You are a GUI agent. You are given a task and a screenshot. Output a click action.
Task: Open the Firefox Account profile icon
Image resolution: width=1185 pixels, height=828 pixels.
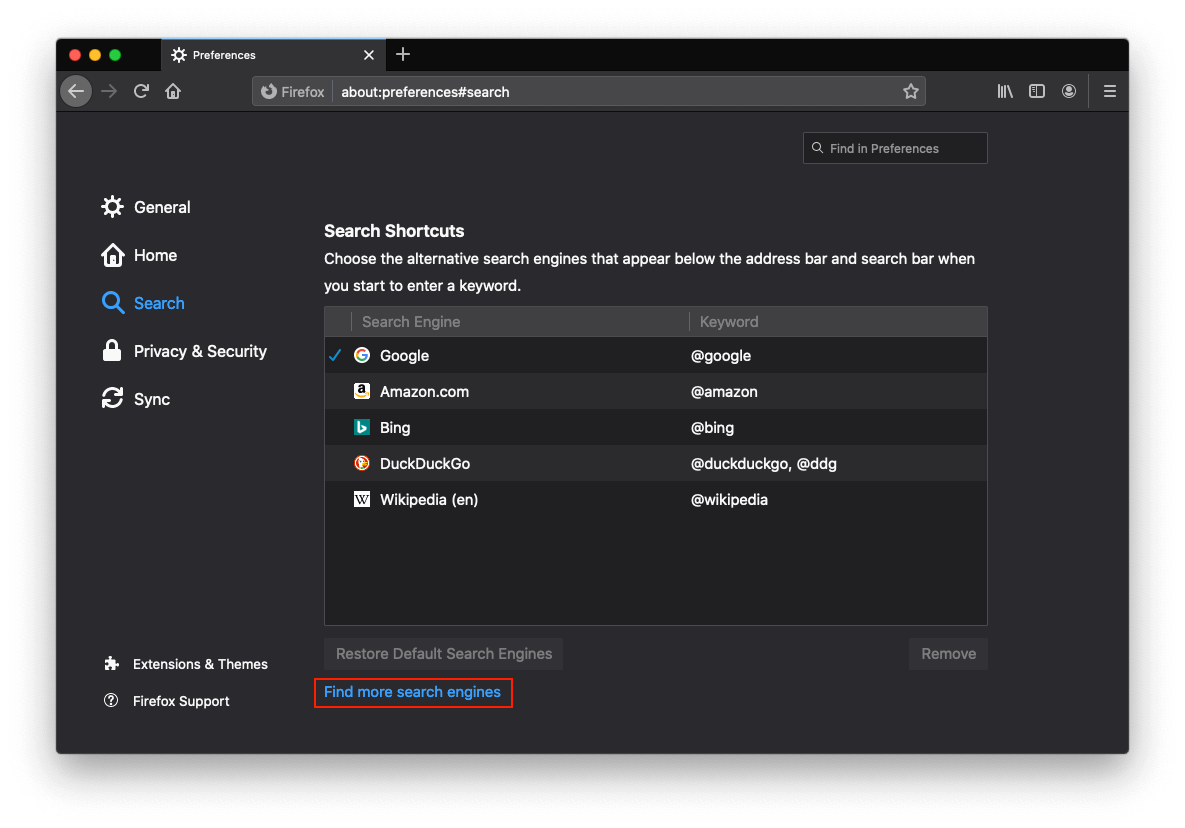(x=1069, y=91)
